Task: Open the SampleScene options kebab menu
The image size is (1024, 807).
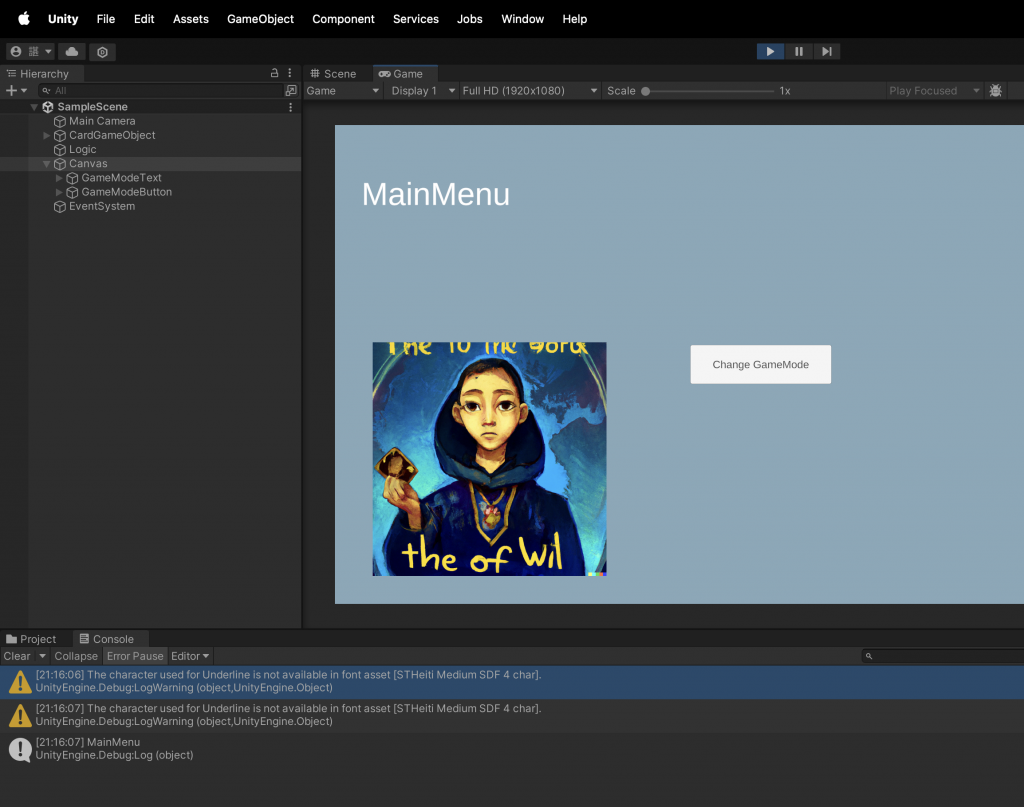Action: (291, 107)
